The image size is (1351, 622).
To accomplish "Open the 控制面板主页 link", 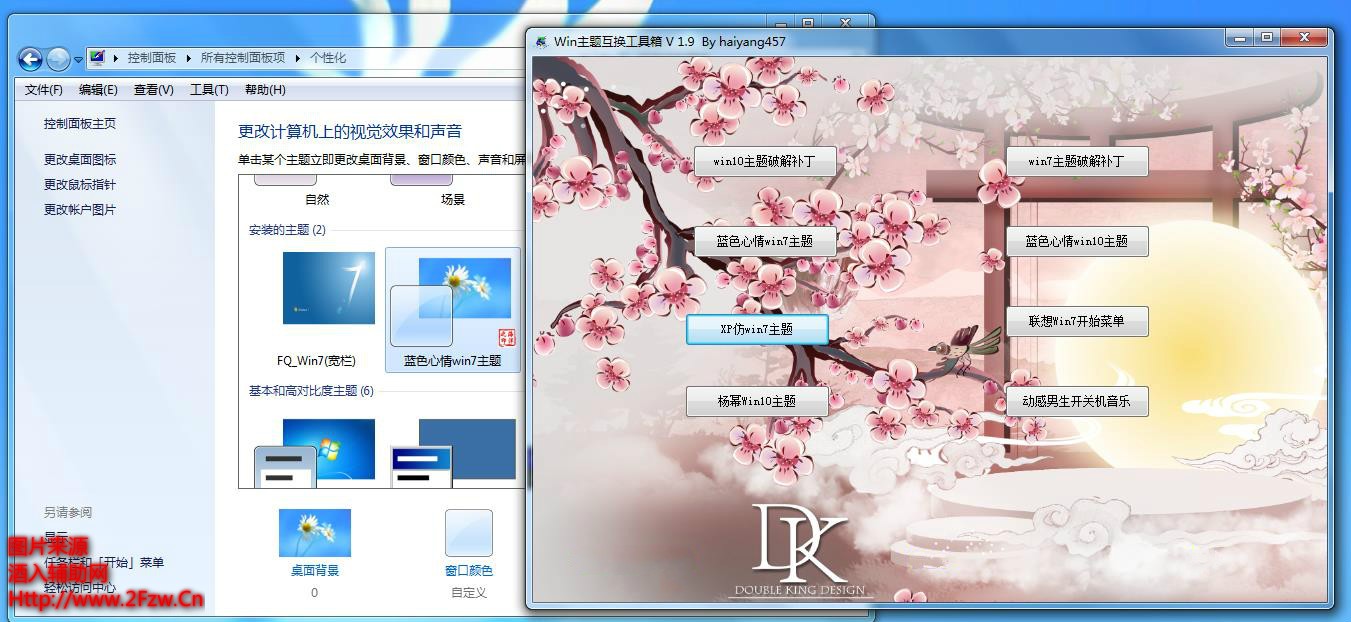I will (x=80, y=124).
